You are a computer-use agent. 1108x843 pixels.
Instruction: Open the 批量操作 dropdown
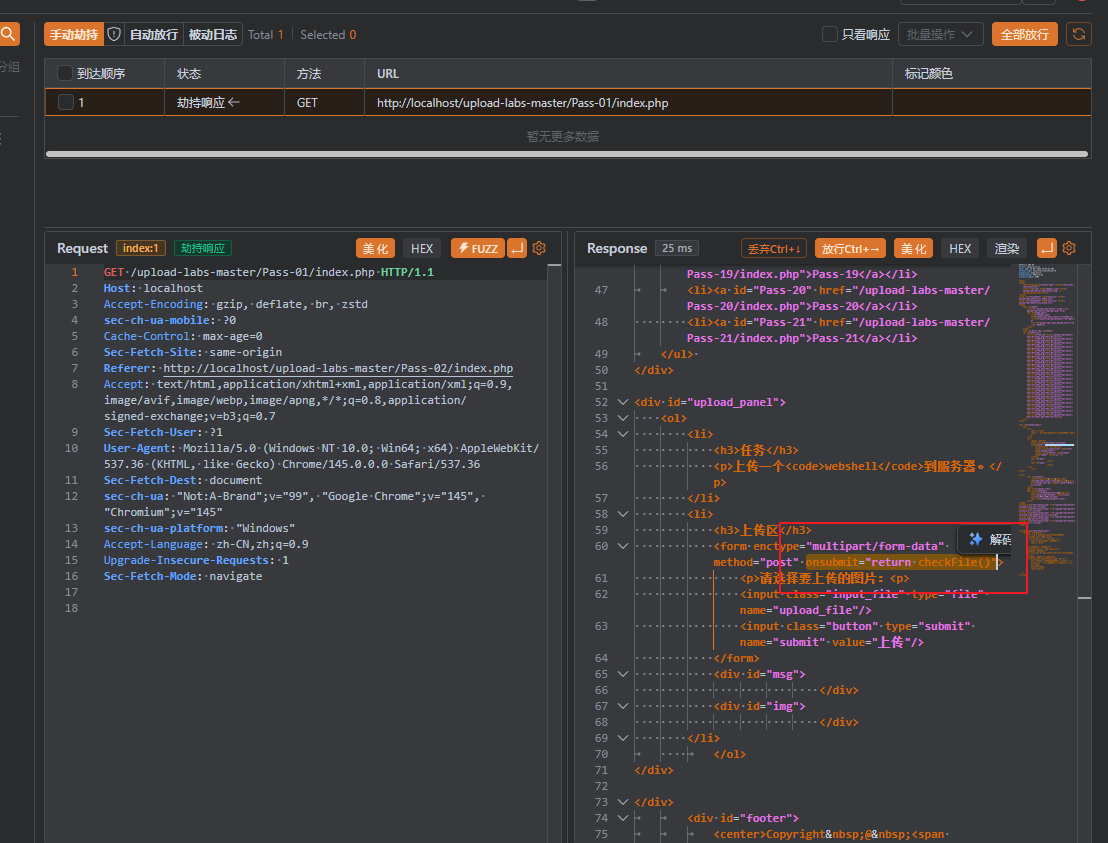(x=940, y=34)
